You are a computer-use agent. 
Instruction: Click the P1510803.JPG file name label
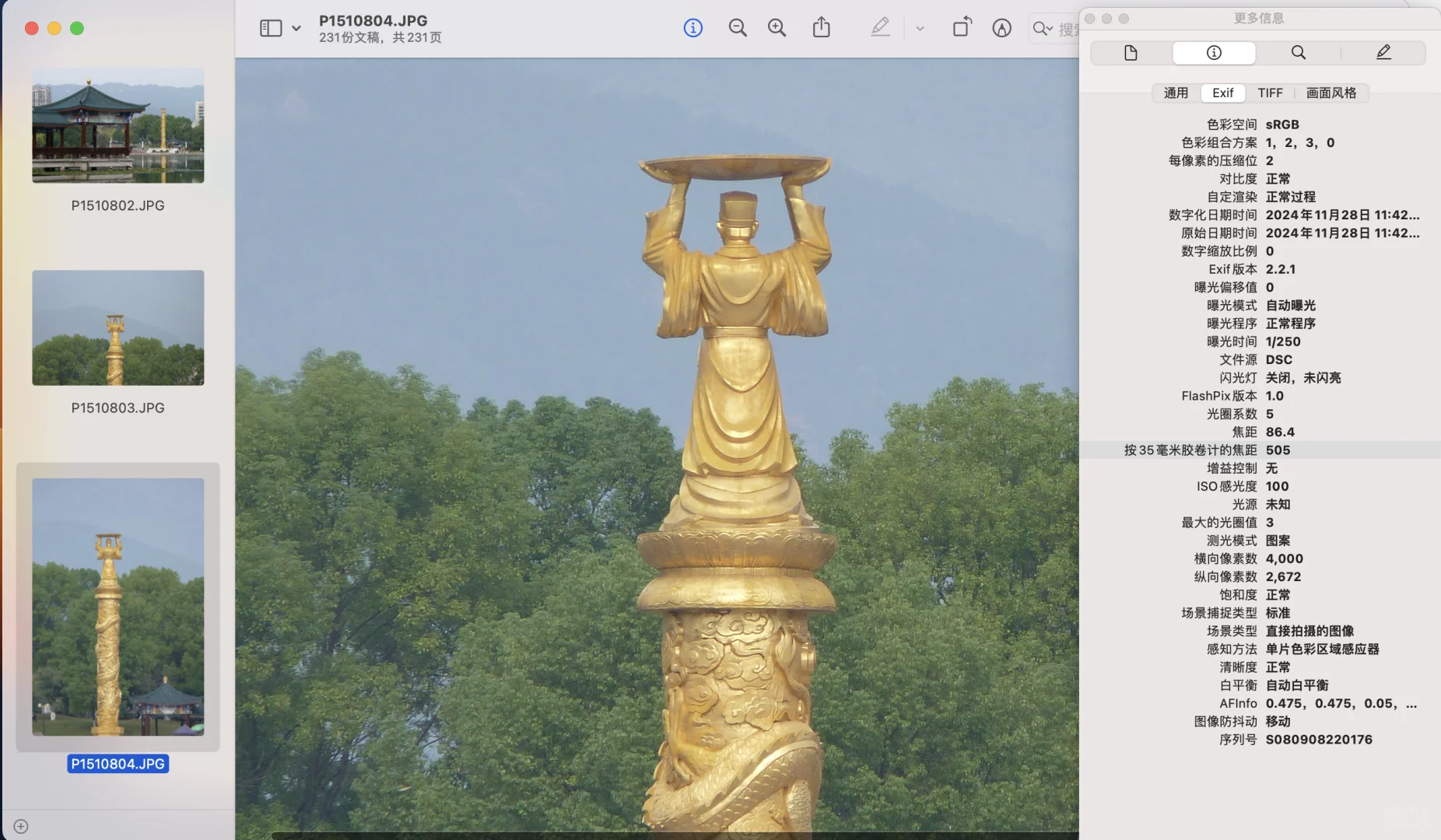click(118, 408)
